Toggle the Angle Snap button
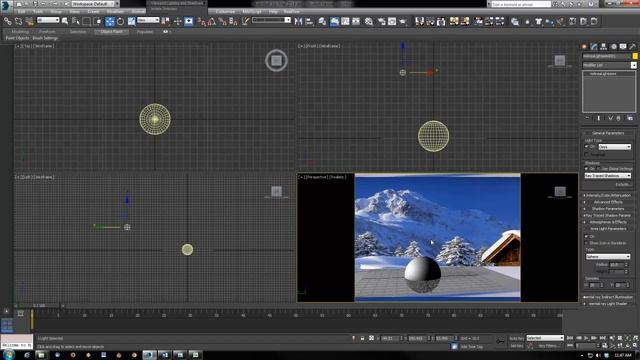This screenshot has height=360, width=640. pos(212,21)
